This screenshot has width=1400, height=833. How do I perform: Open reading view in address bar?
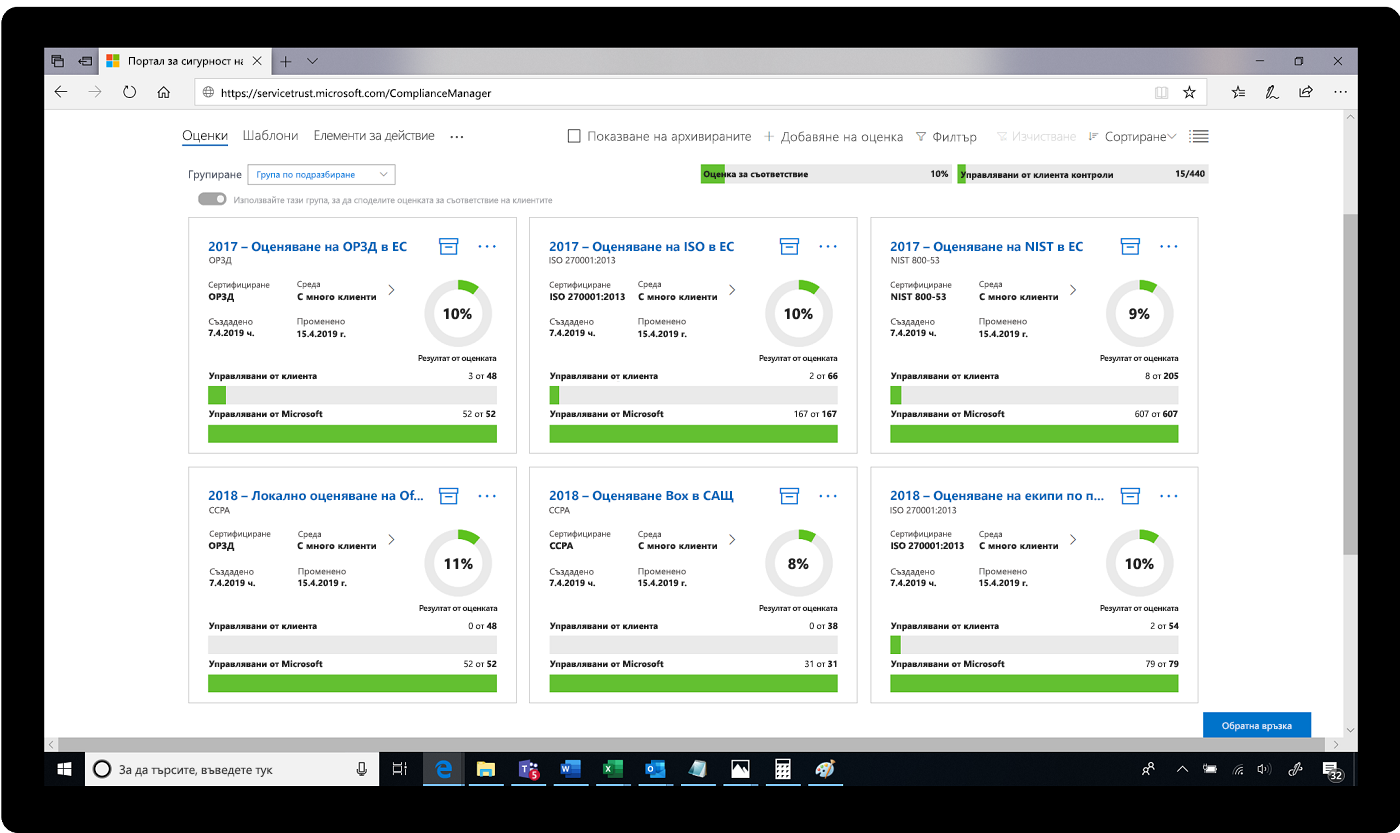1161,92
